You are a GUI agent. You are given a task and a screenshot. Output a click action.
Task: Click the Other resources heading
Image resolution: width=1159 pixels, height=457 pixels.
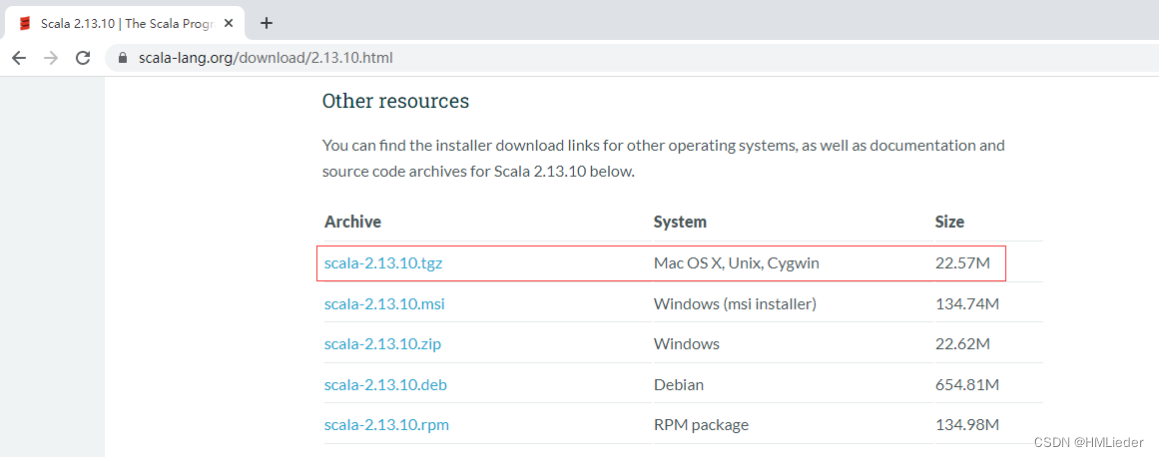click(x=395, y=101)
